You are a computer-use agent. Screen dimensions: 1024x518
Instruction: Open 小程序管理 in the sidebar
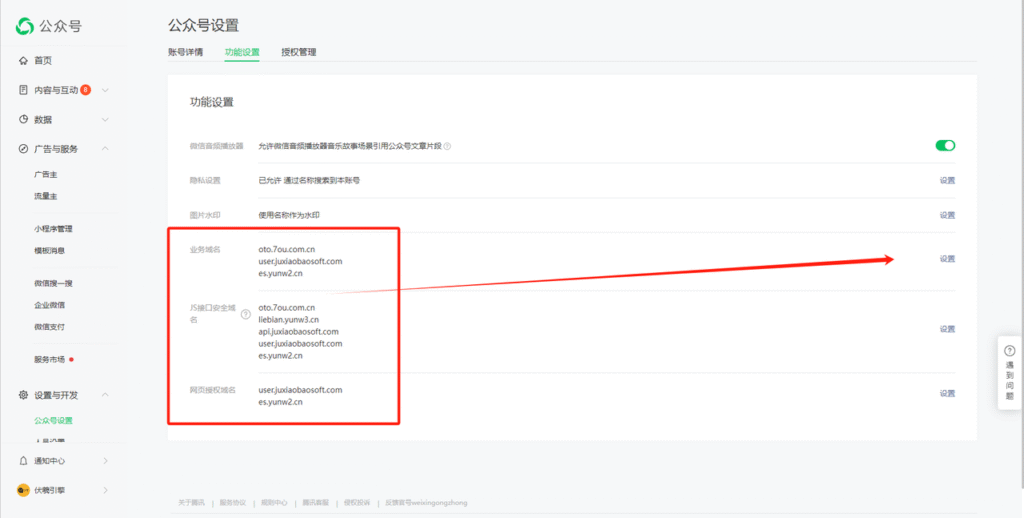53,229
